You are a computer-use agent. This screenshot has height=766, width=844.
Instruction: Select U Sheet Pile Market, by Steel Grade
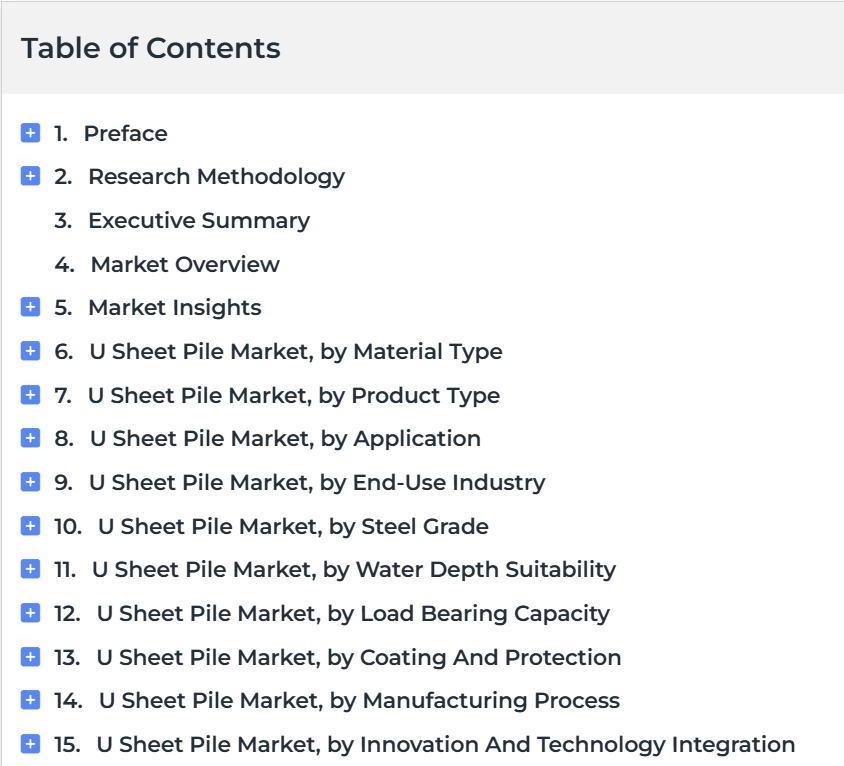293,526
